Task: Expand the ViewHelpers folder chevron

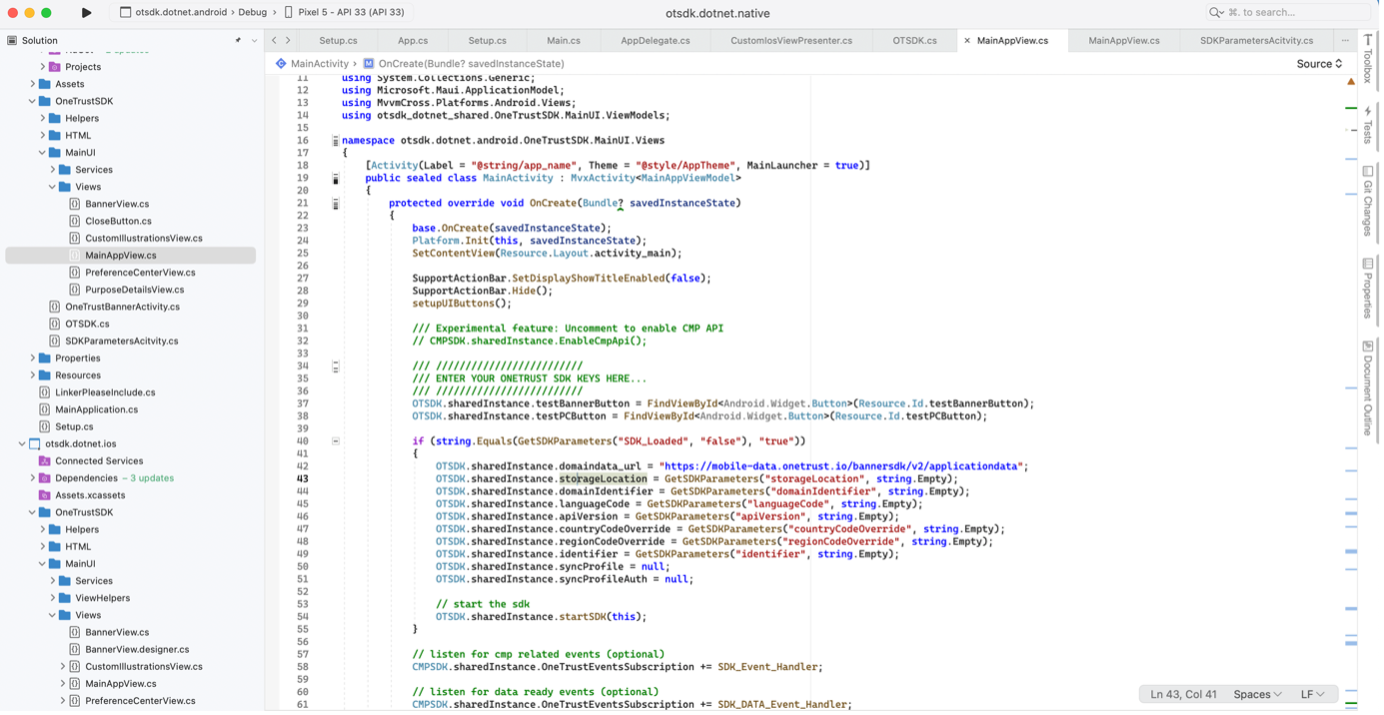Action: (53, 598)
